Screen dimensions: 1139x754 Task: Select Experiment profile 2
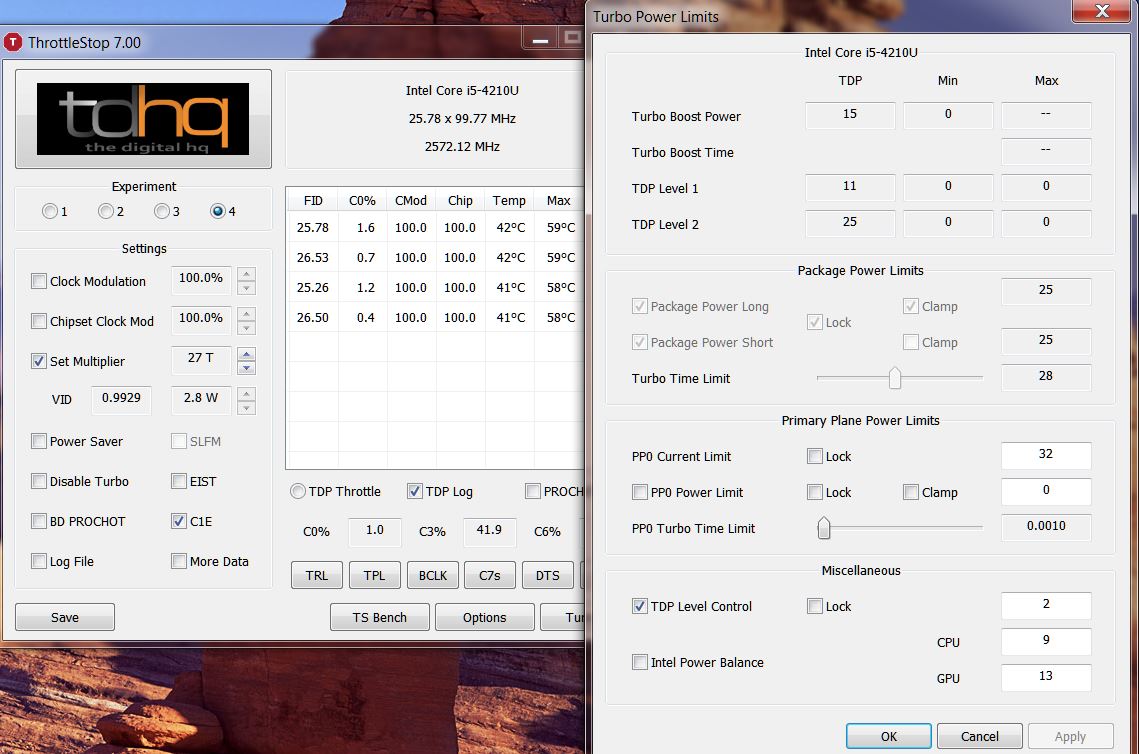click(105, 211)
